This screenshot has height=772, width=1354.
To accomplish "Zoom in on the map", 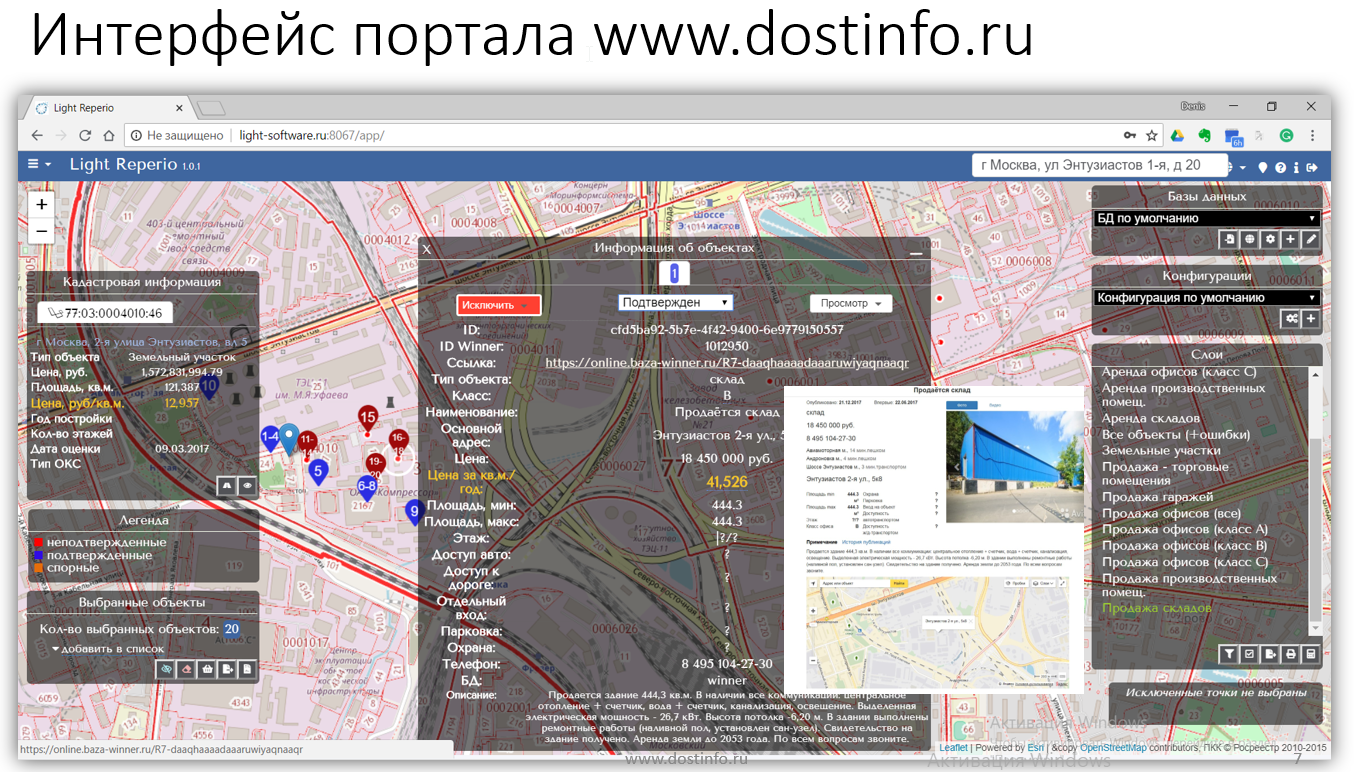I will point(42,204).
